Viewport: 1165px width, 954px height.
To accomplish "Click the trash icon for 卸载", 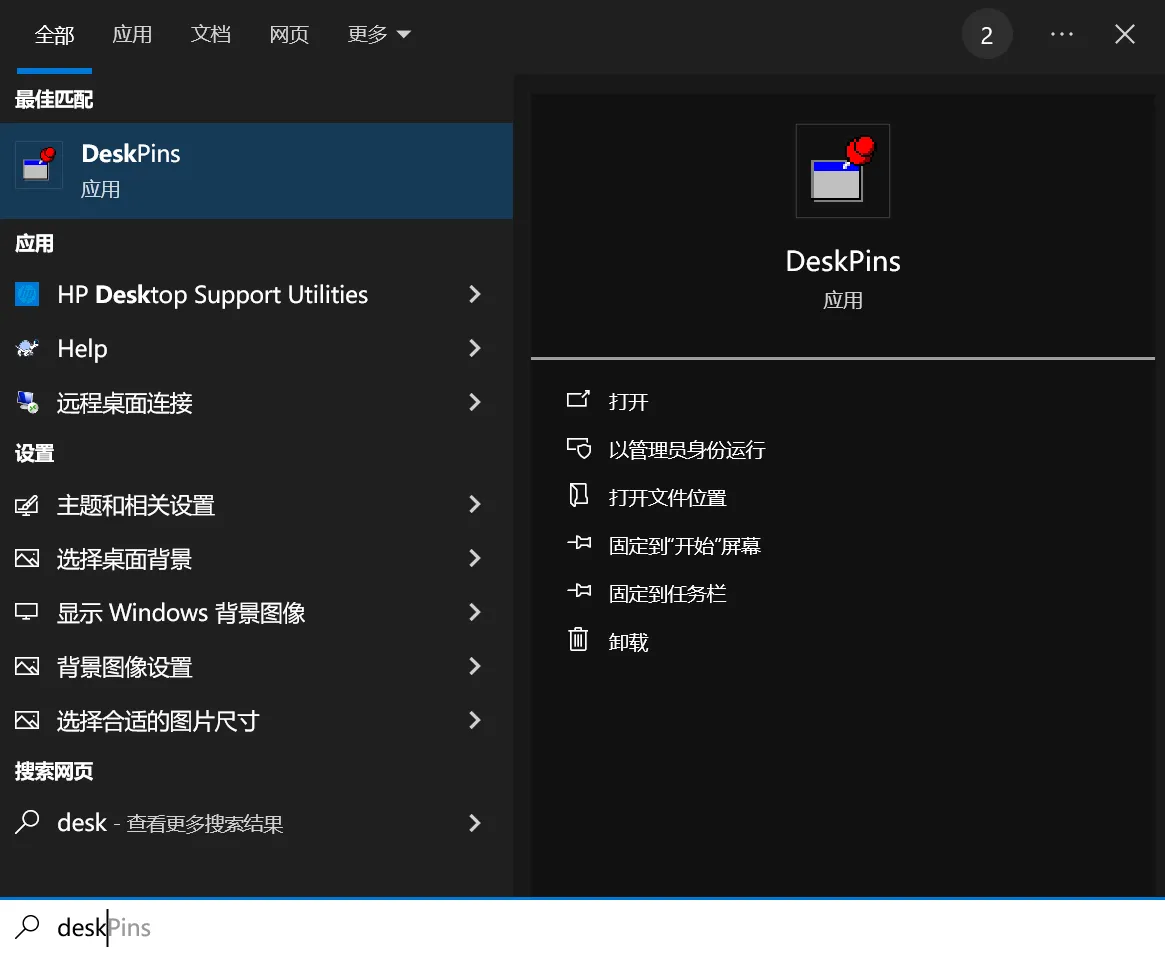I will 578,639.
